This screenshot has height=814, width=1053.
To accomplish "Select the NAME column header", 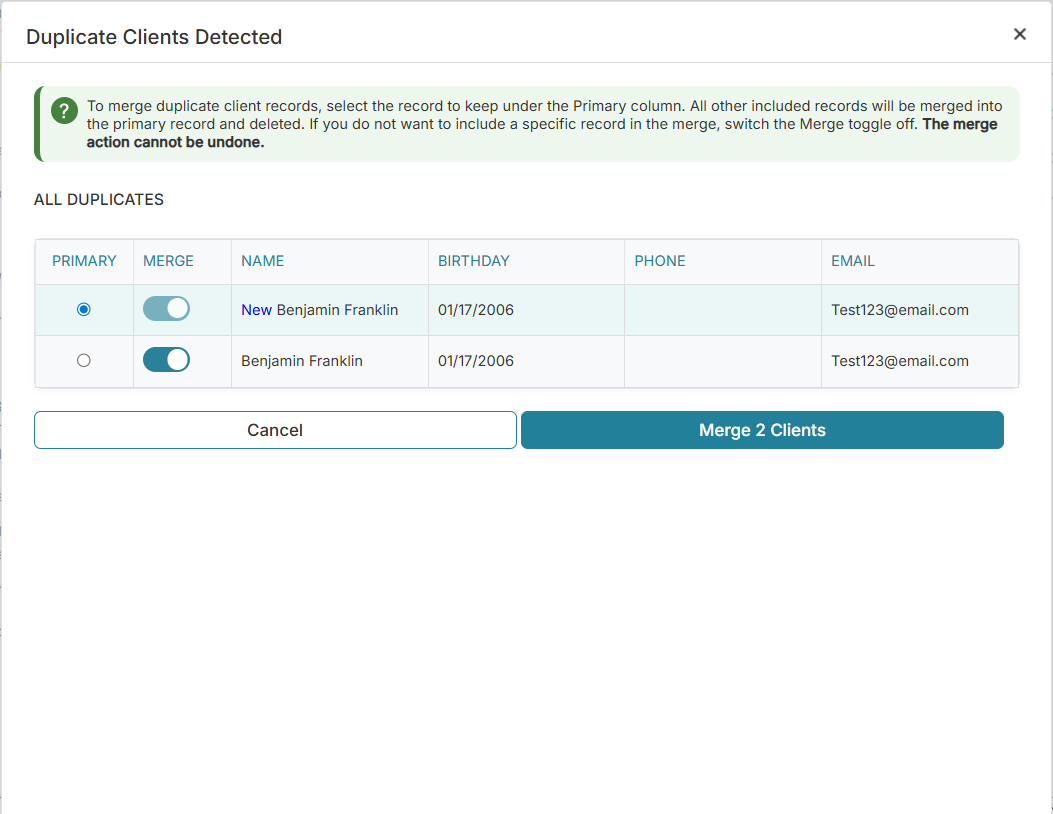I will [262, 261].
